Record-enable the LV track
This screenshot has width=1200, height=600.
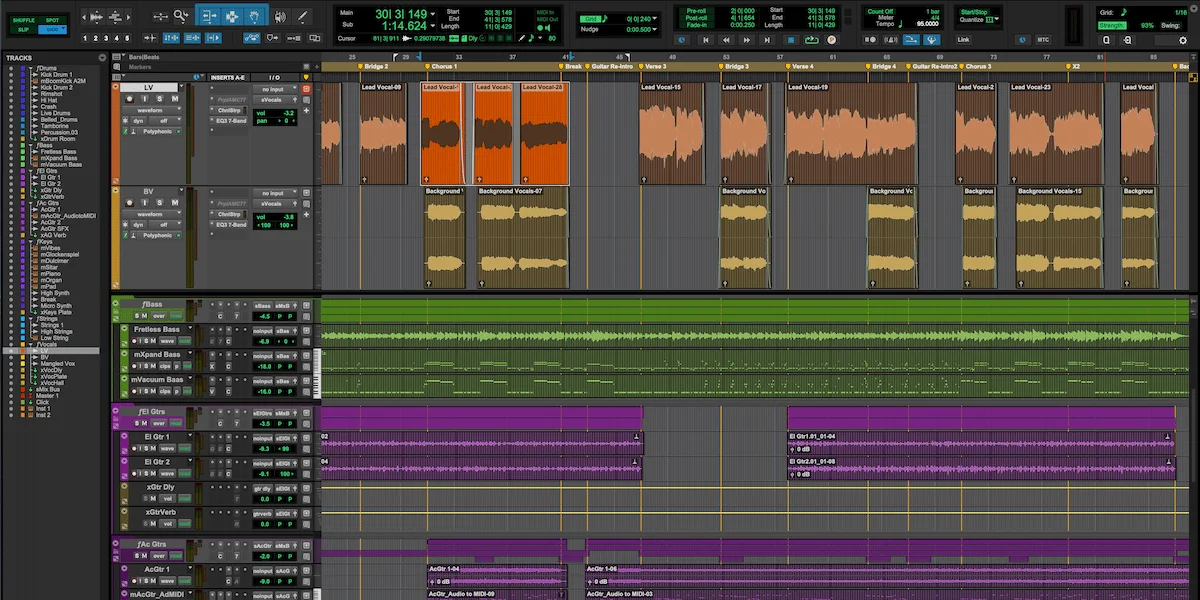[130, 99]
